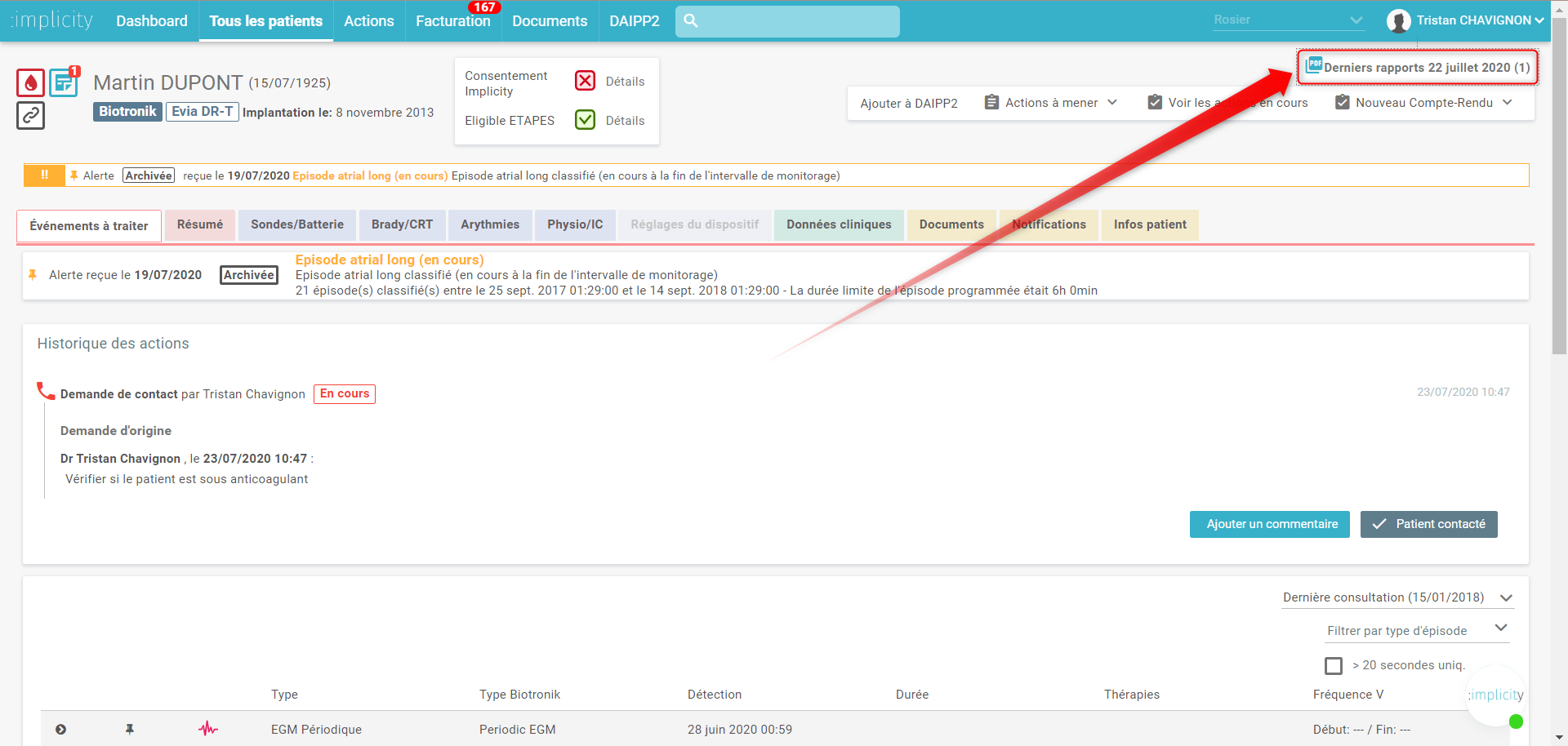
Task: Switch to Événements à traiter tab
Action: click(89, 226)
